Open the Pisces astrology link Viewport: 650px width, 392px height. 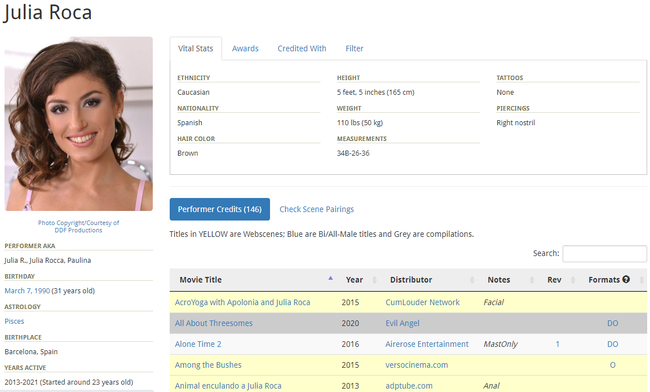(14, 321)
